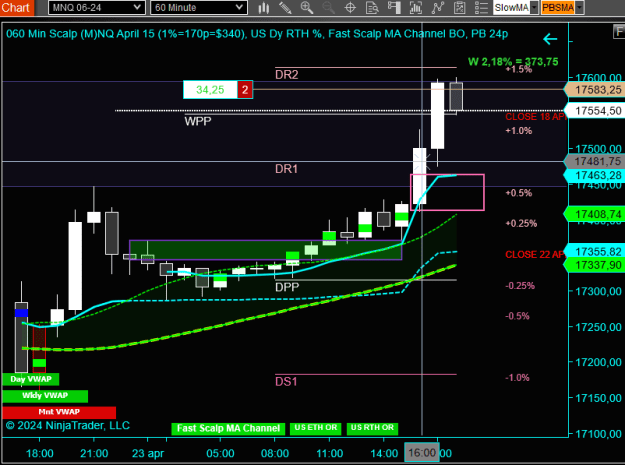Click the -0.5% level label
Viewport: 625px width, 465px height.
517,316
